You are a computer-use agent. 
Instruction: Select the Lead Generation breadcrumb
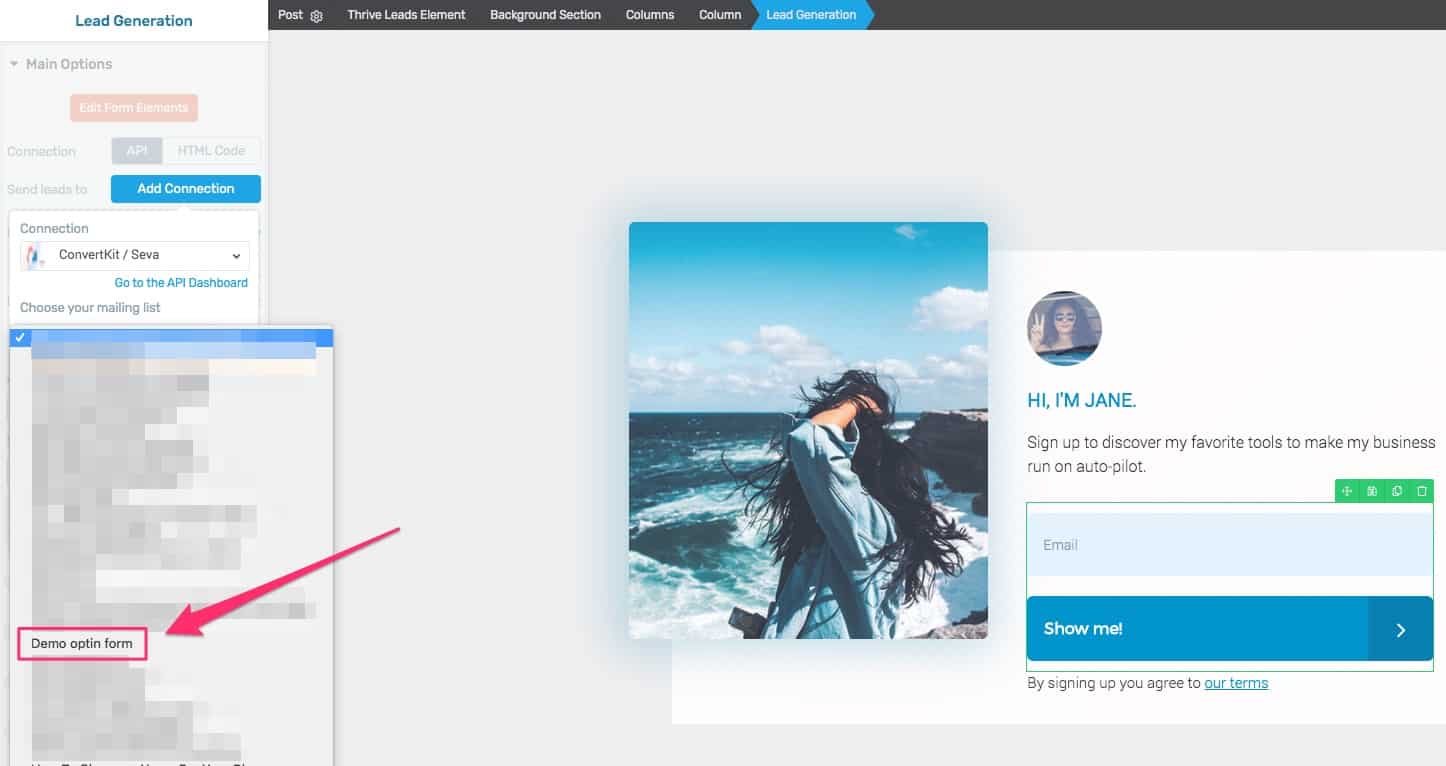tap(811, 15)
